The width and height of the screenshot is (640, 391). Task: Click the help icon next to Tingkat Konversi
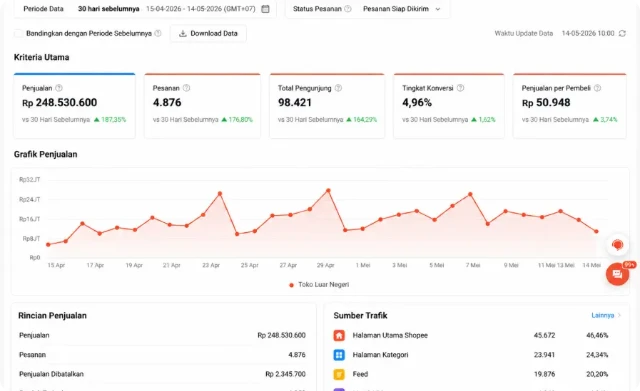(460, 88)
